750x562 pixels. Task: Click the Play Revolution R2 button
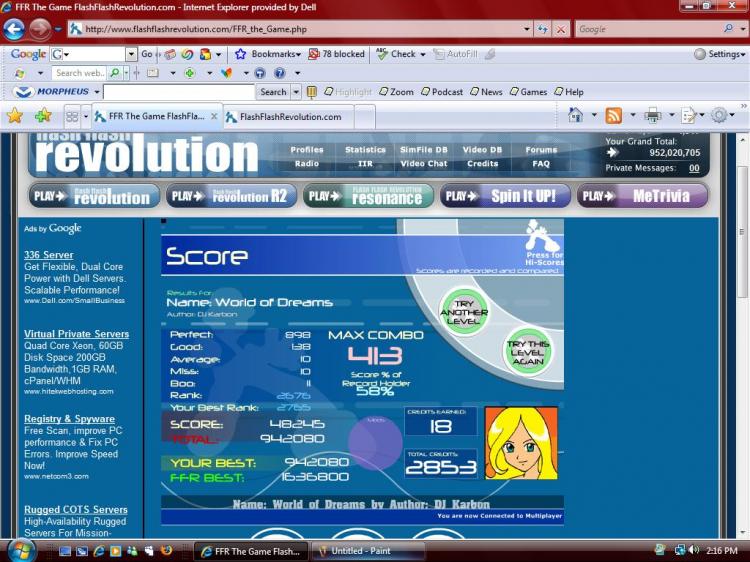coord(232,196)
